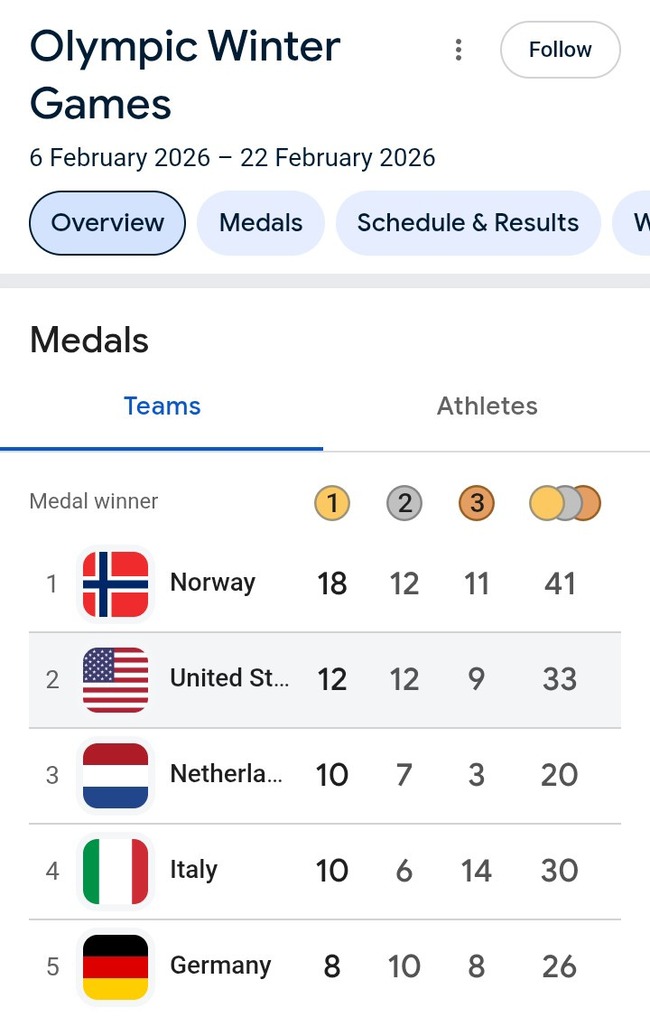
Task: Open the Schedule & Results chip
Action: (x=467, y=222)
